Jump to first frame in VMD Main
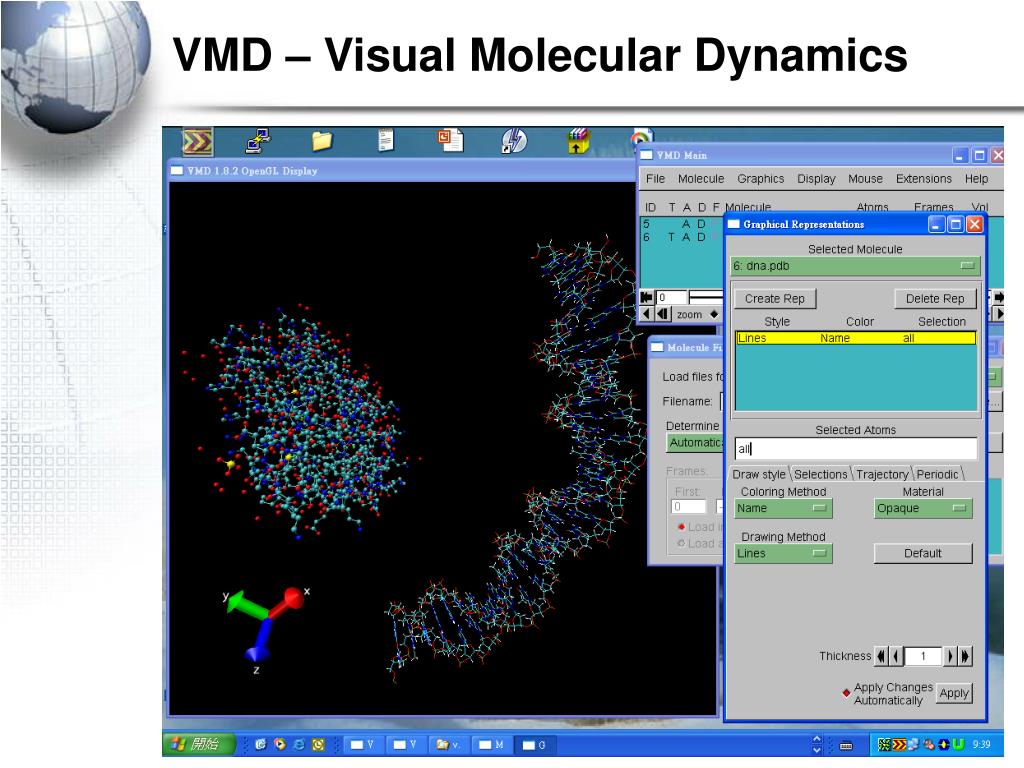 click(647, 297)
